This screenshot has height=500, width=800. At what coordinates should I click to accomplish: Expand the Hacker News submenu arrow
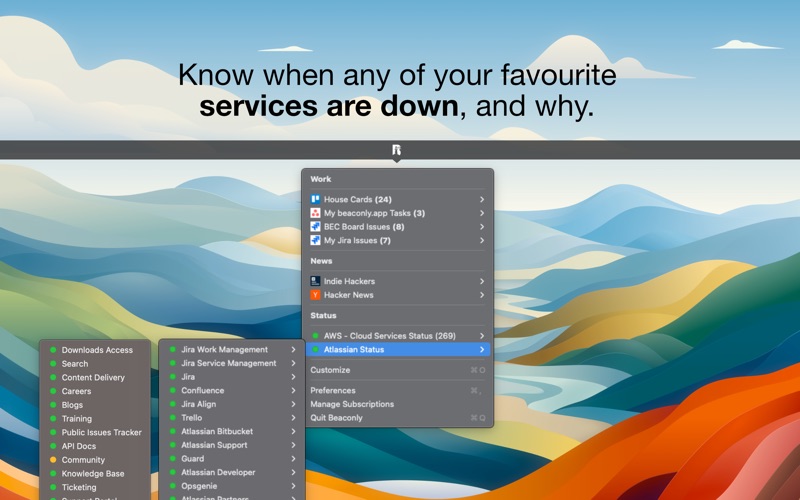click(482, 295)
